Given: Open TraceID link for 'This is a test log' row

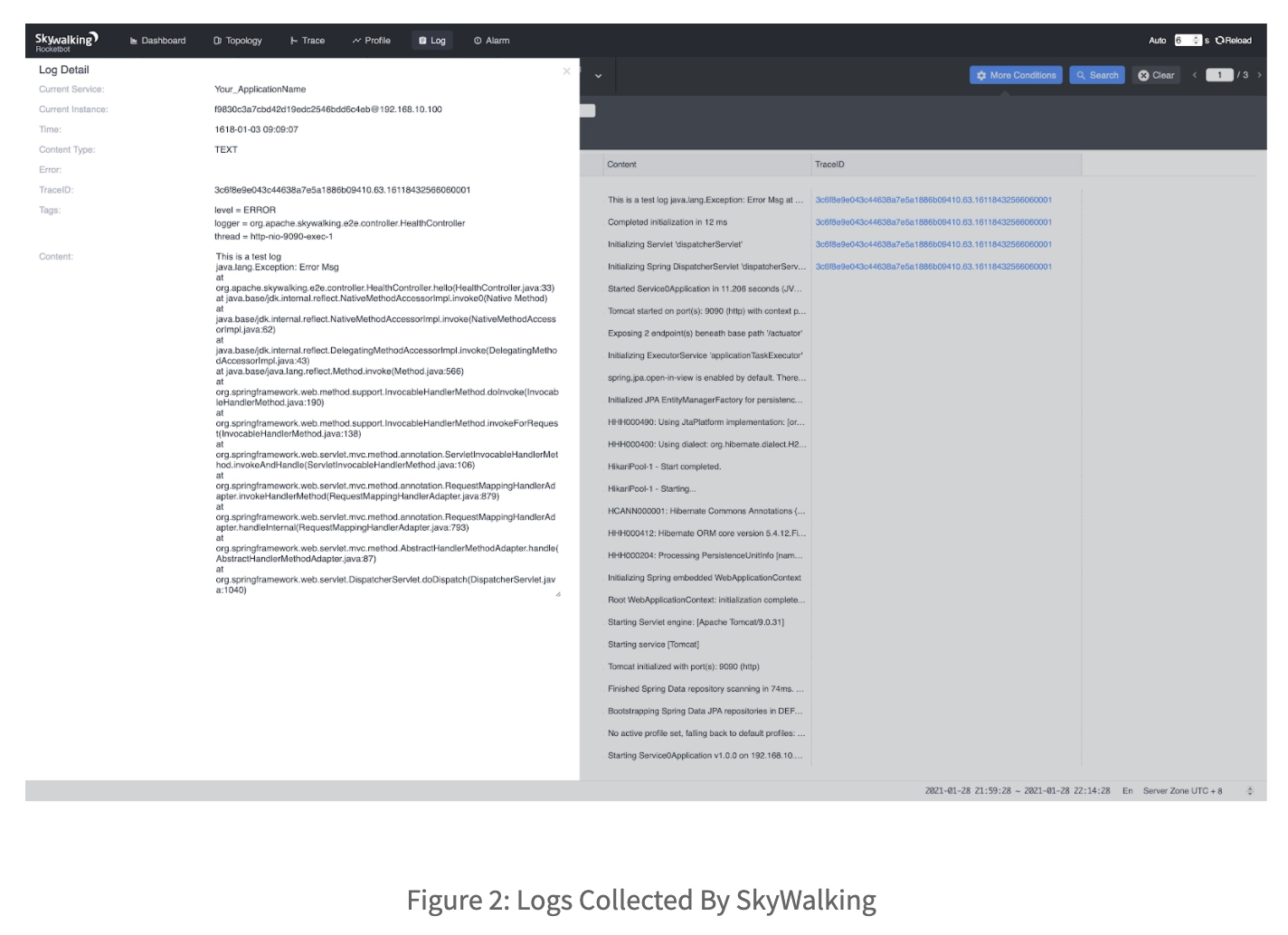Looking at the screenshot, I should pyautogui.click(x=933, y=200).
